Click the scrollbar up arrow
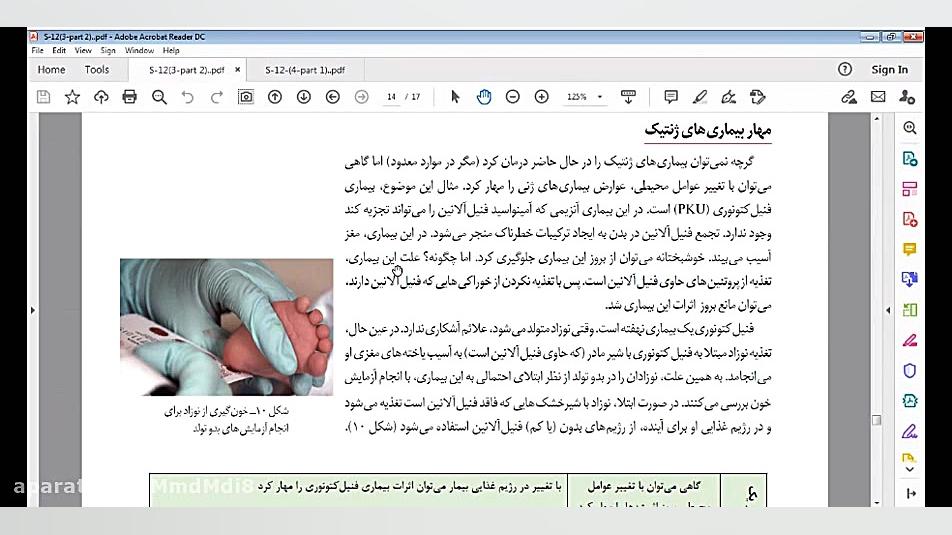This screenshot has width=952, height=535. pyautogui.click(x=876, y=119)
